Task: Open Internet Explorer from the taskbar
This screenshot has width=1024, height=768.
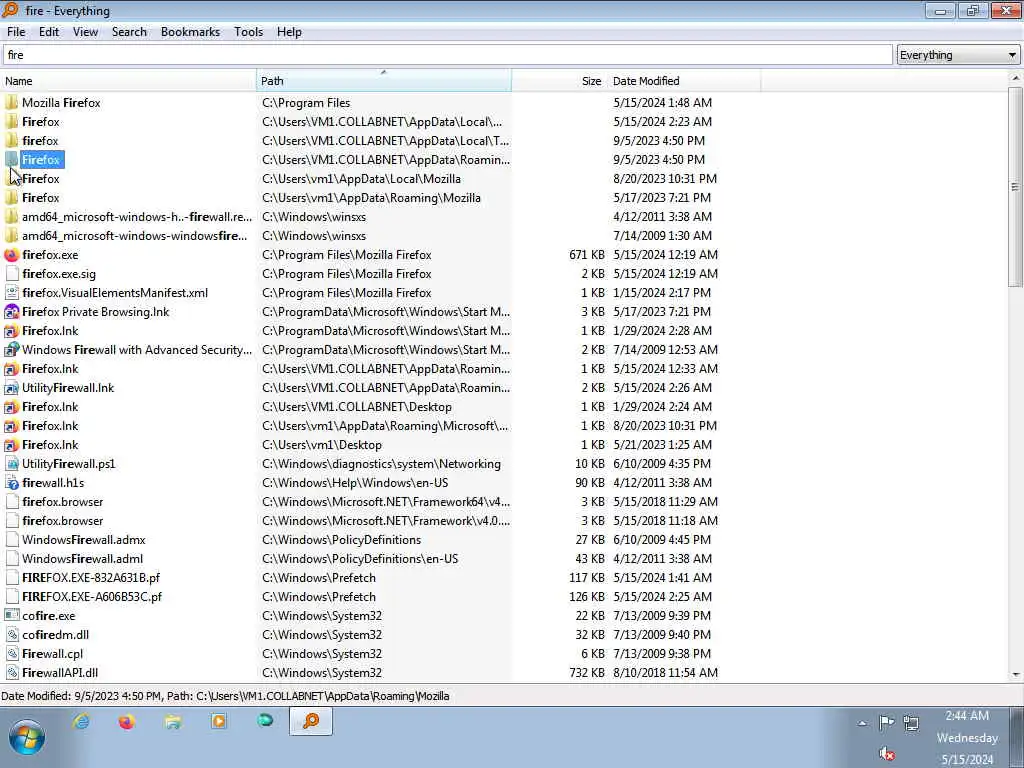Action: pos(81,721)
